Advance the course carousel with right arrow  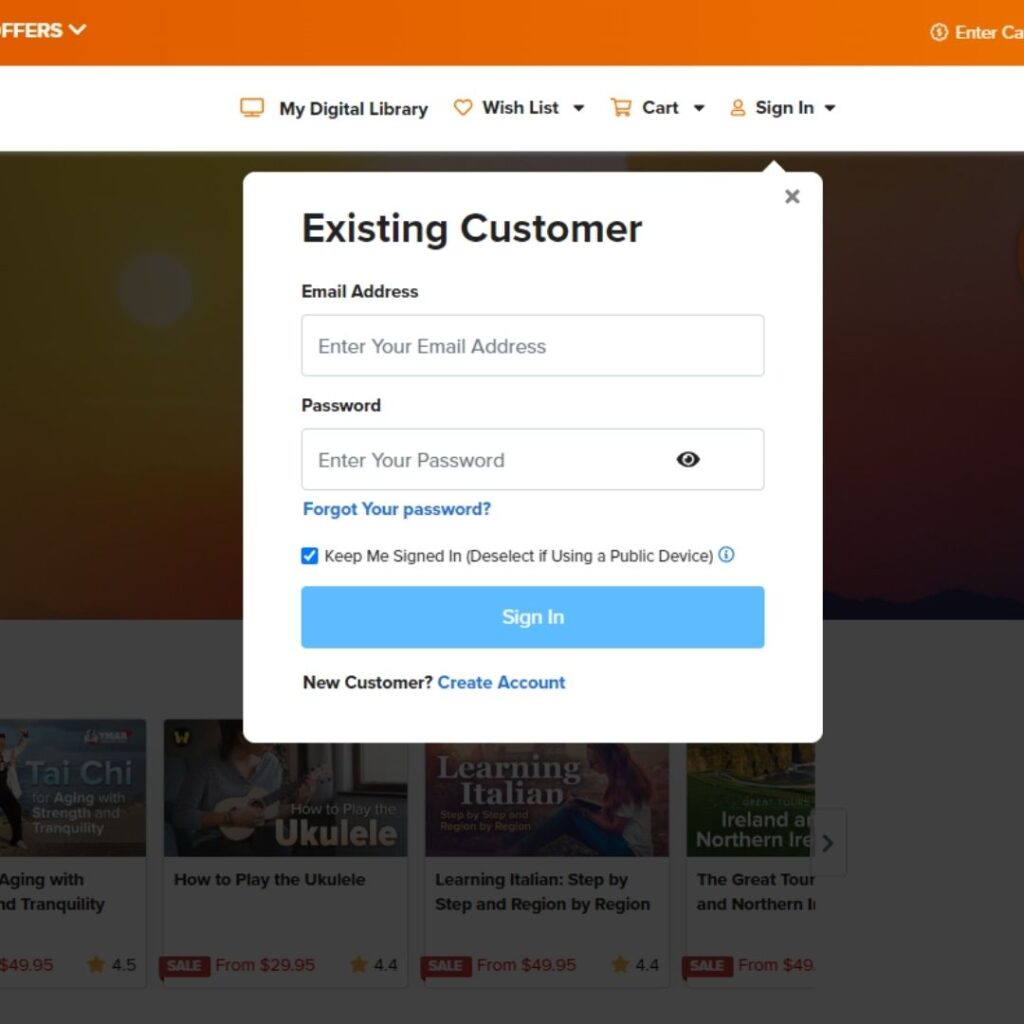click(x=828, y=843)
